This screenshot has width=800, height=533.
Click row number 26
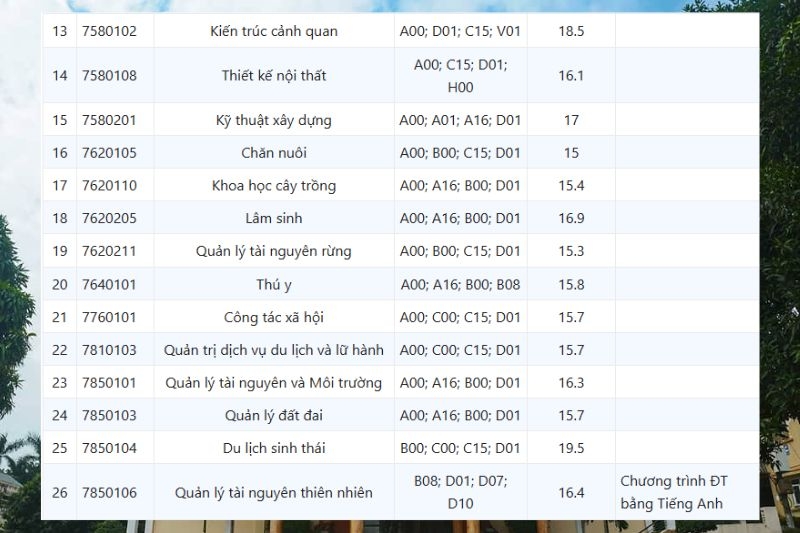(x=60, y=492)
